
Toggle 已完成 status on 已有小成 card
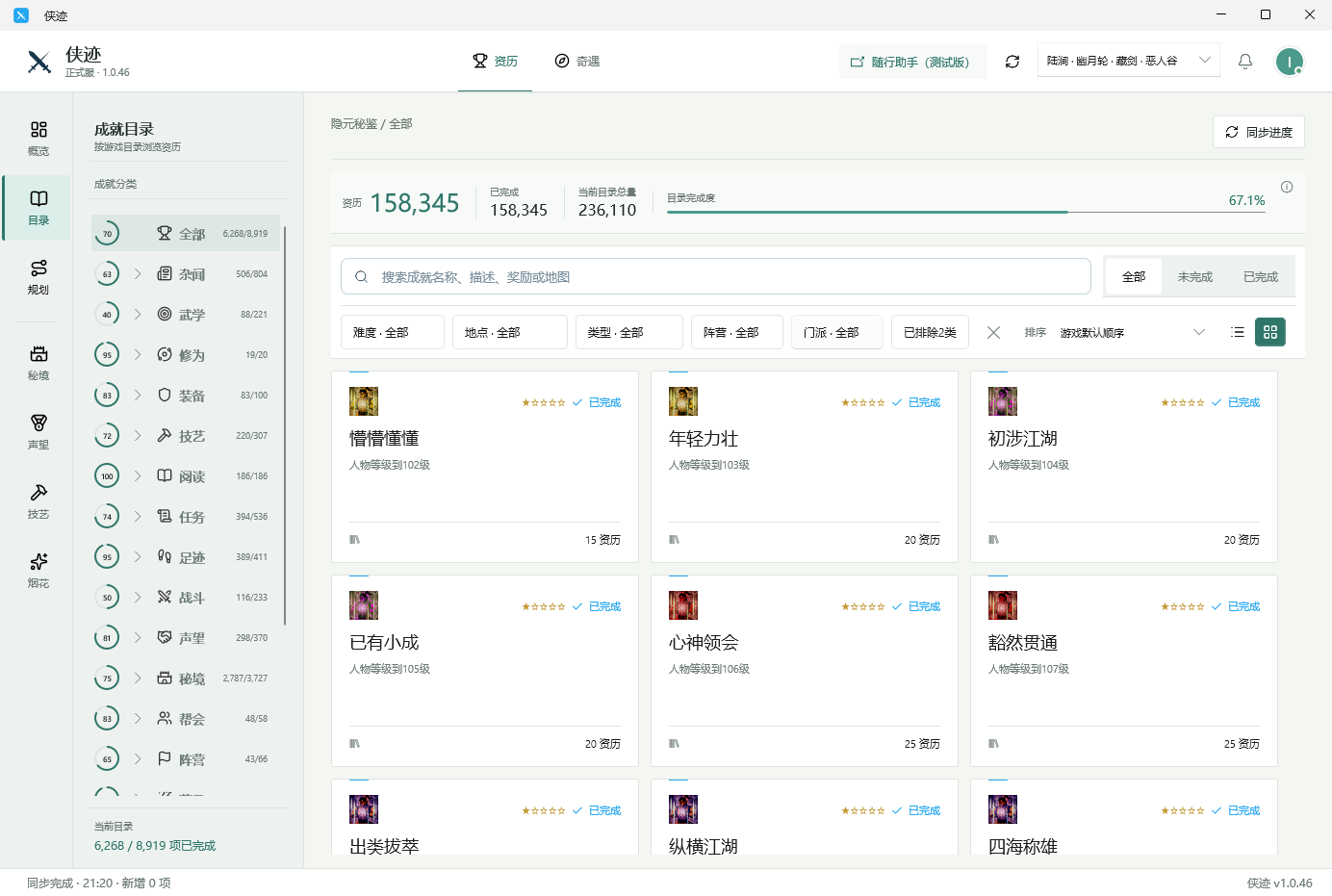(x=597, y=606)
